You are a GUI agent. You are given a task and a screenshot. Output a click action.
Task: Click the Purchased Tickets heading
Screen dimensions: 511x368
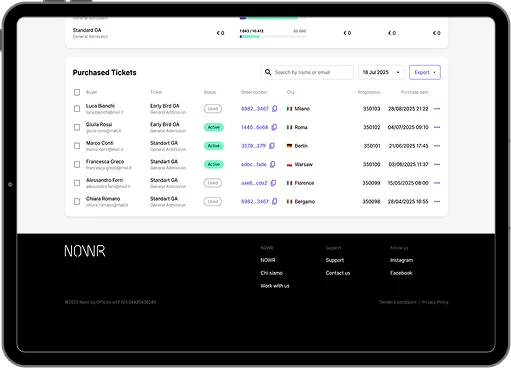tap(104, 72)
